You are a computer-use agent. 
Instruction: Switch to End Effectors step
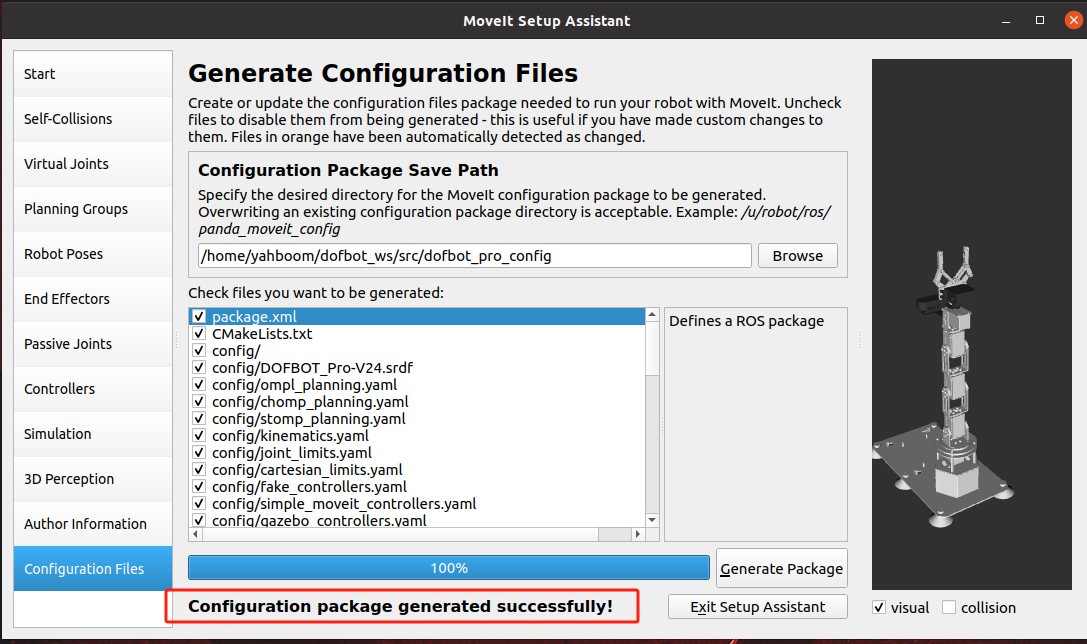point(93,299)
